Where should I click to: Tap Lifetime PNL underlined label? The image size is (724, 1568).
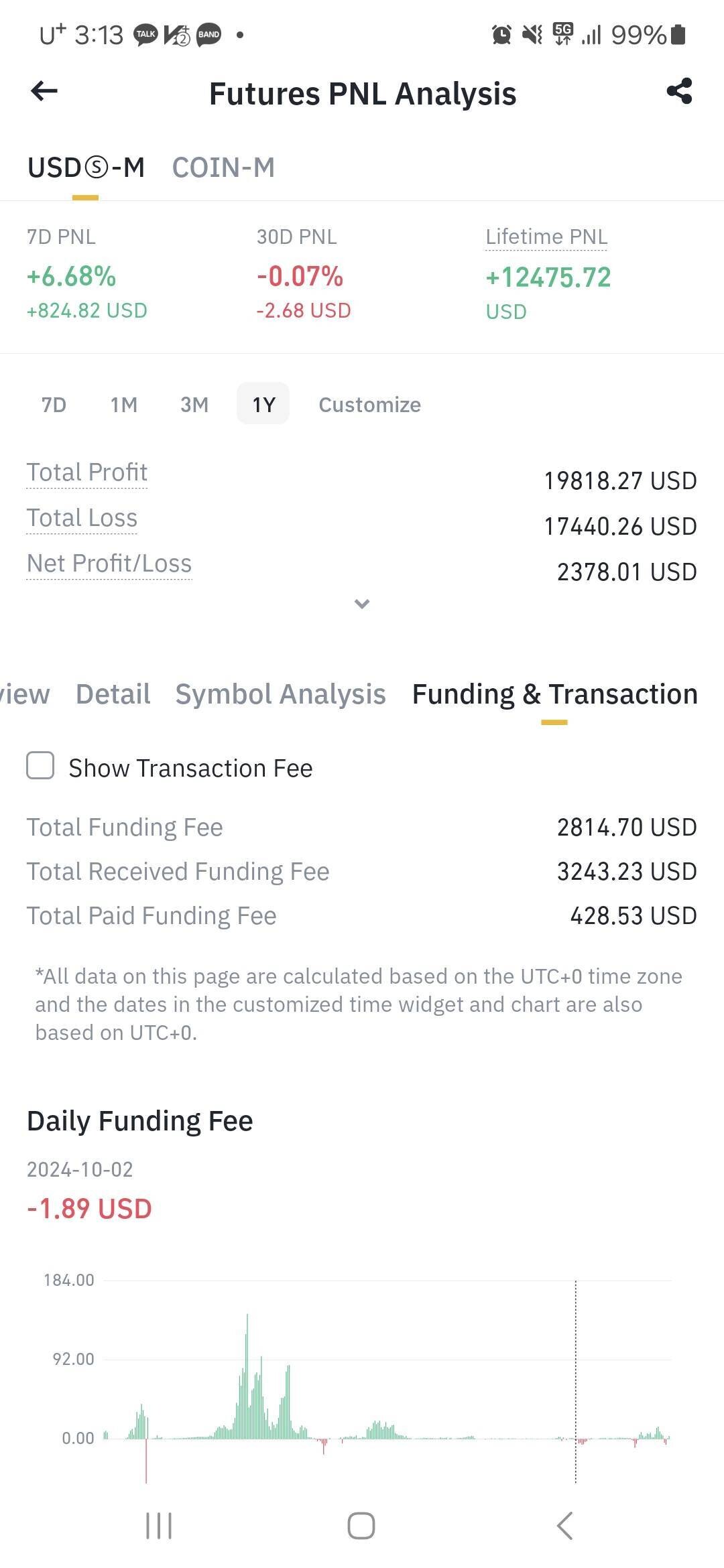[x=546, y=237]
